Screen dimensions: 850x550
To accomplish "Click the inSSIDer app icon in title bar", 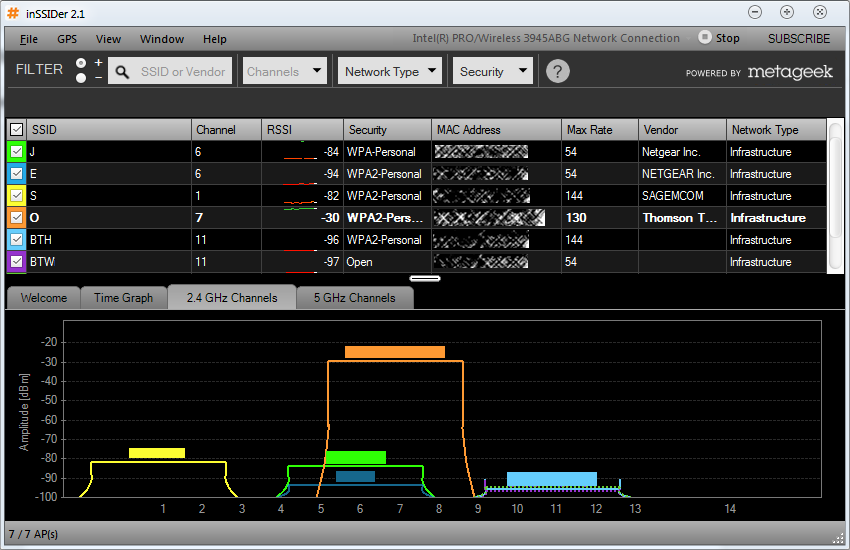I will pos(13,13).
